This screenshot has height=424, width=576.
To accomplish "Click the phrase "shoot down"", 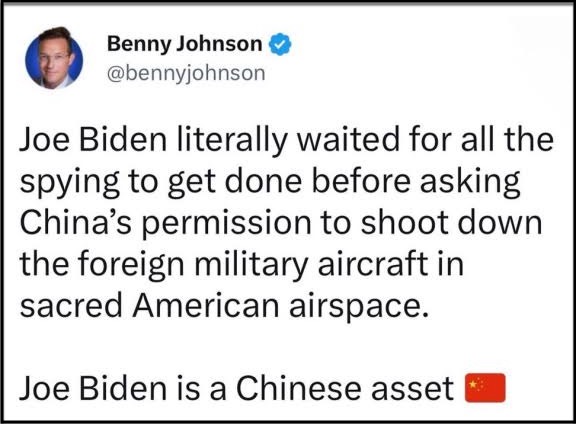I will pos(451,223).
